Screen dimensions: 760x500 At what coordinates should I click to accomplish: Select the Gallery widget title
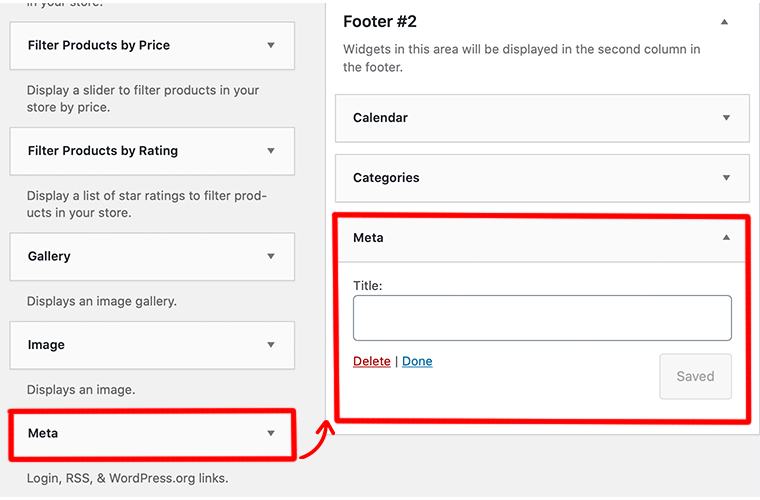(x=49, y=256)
